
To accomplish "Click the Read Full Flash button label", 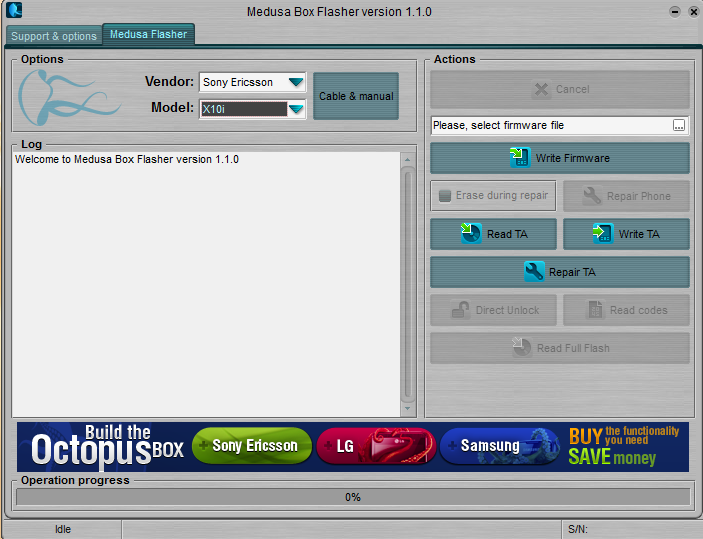I will [573, 348].
